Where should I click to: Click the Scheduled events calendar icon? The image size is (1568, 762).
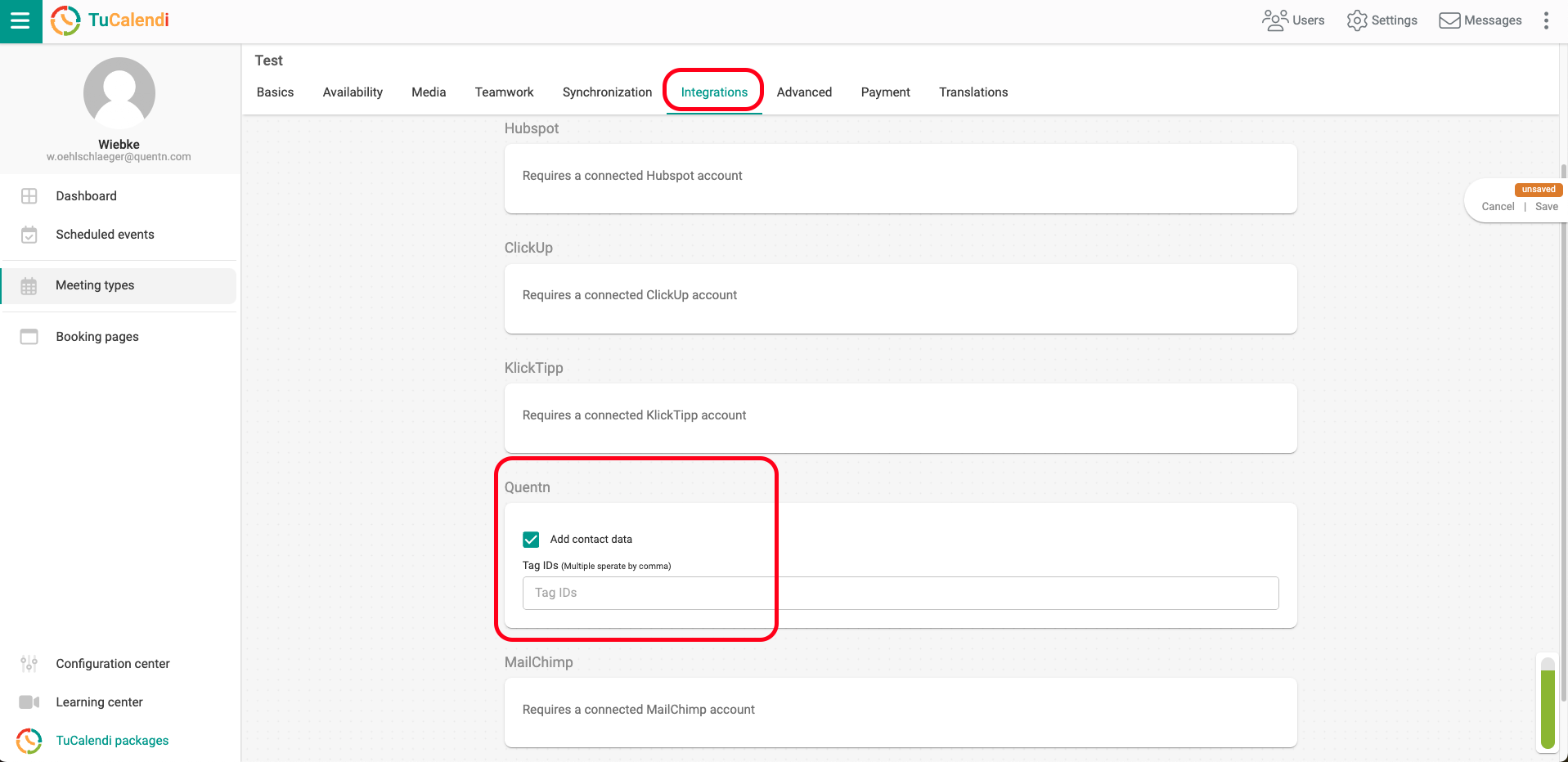tap(29, 235)
